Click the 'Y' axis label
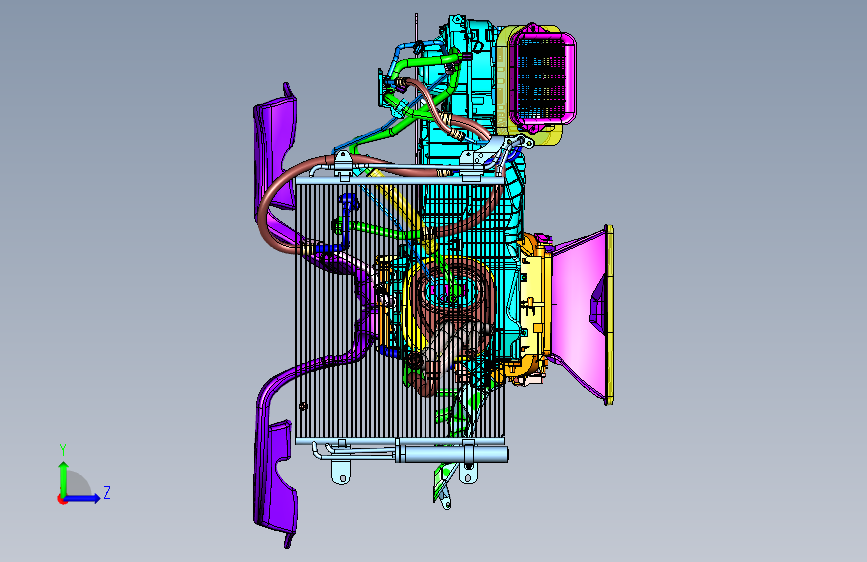867x562 pixels. pos(63,450)
